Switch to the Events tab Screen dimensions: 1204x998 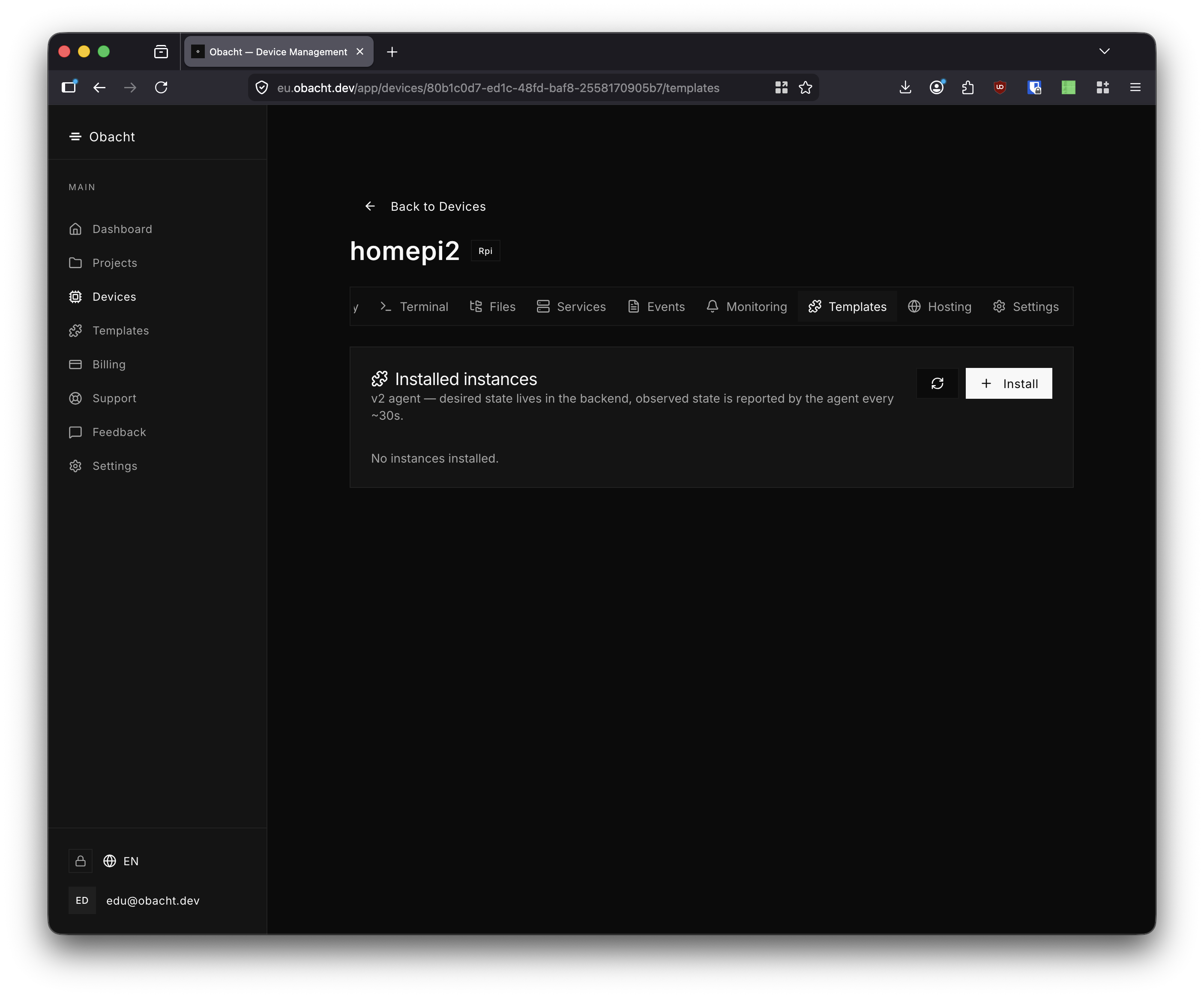click(656, 307)
